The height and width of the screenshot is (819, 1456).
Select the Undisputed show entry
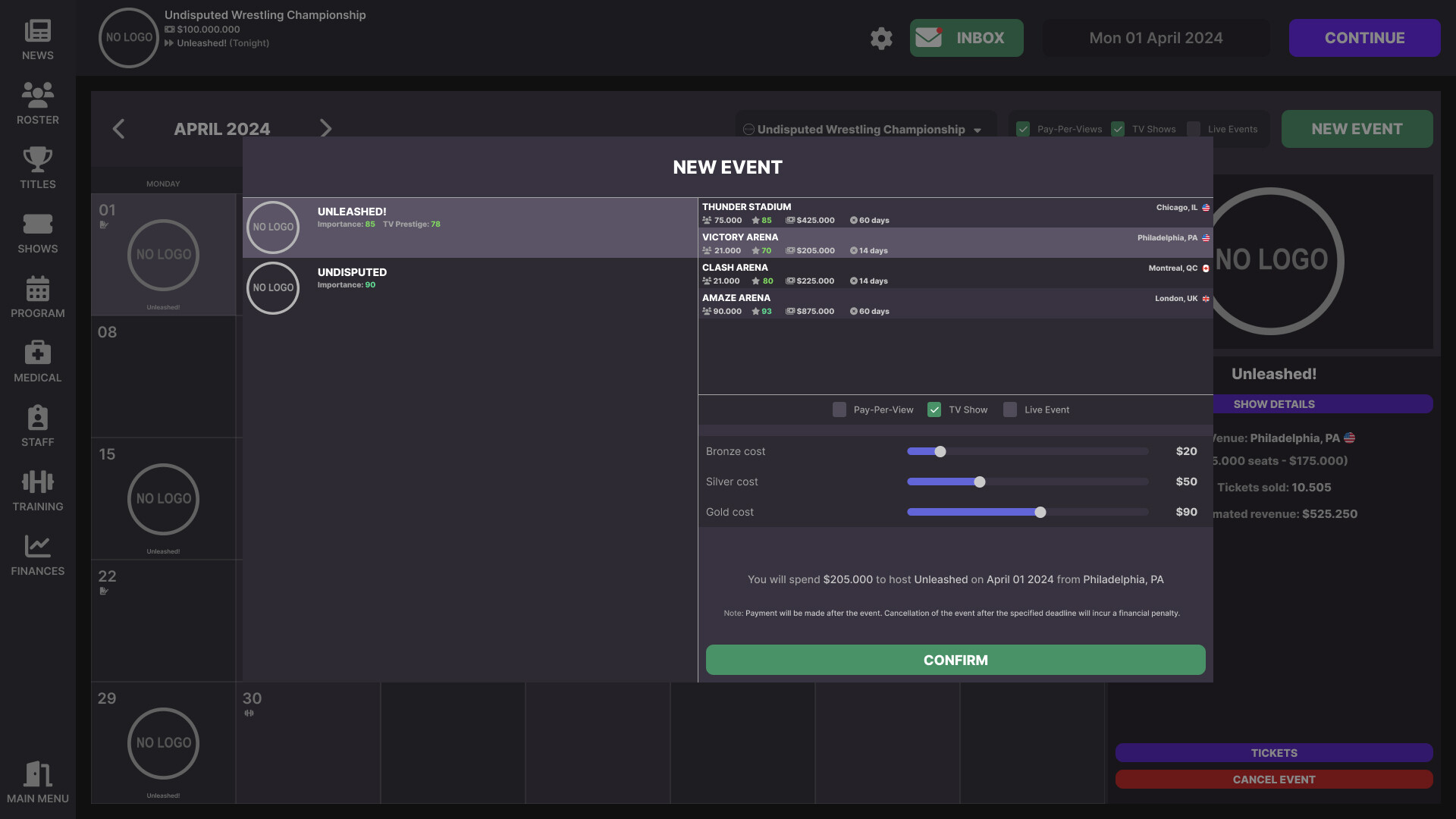(x=470, y=288)
